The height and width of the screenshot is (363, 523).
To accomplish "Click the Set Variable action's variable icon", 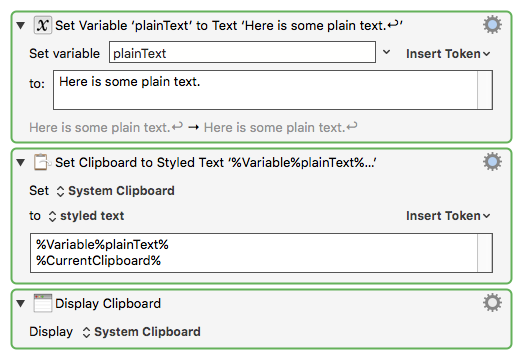I will pyautogui.click(x=43, y=25).
